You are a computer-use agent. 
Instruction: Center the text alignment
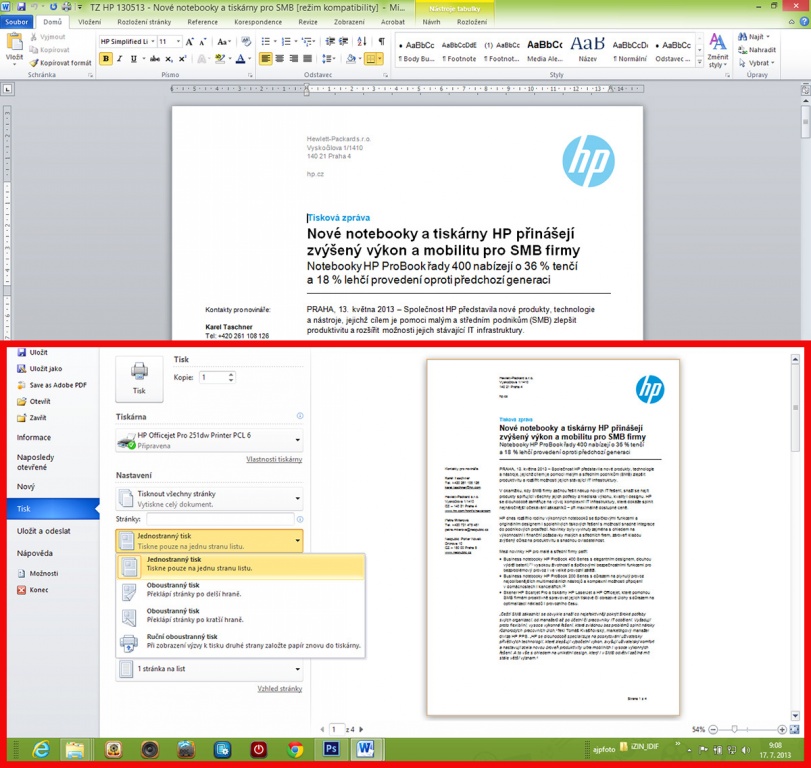(279, 59)
